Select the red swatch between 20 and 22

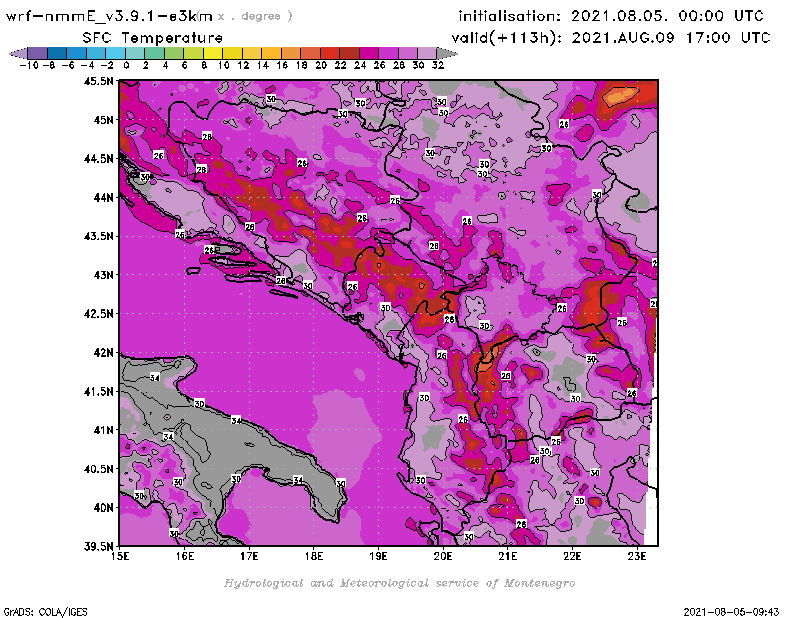[330, 53]
